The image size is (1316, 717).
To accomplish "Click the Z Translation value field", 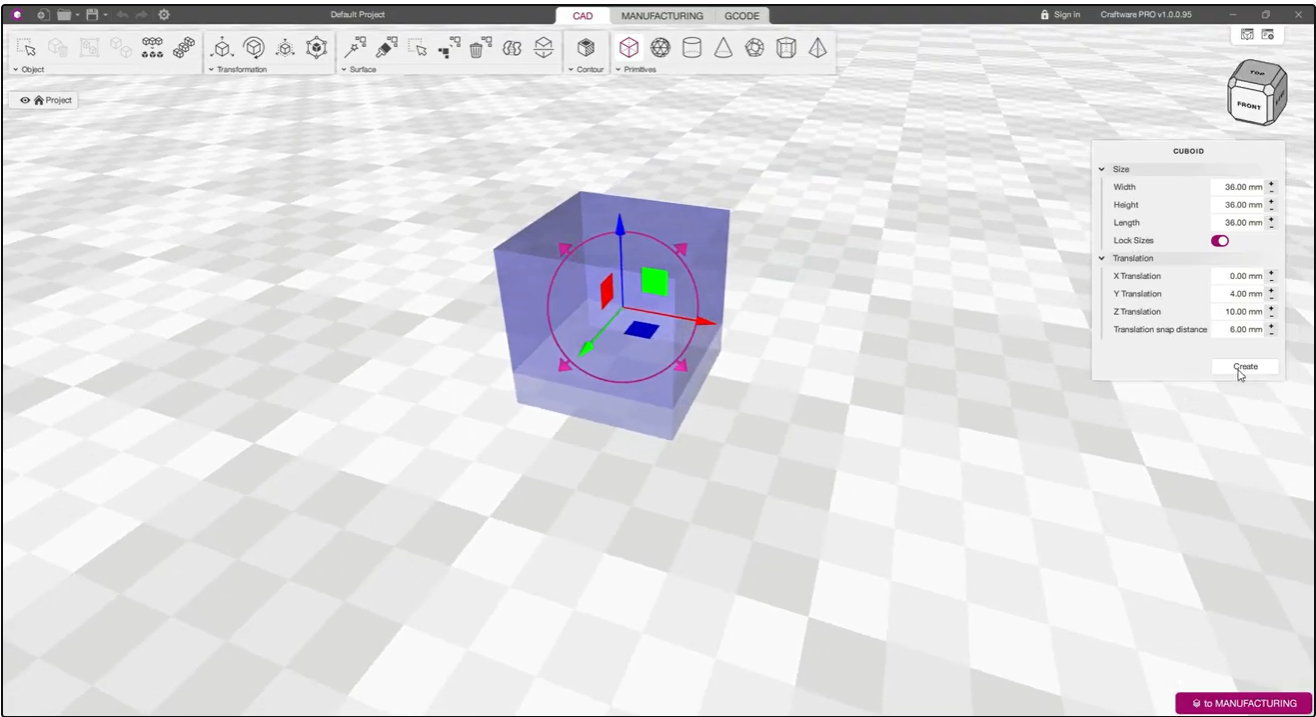I will pyautogui.click(x=1238, y=312).
